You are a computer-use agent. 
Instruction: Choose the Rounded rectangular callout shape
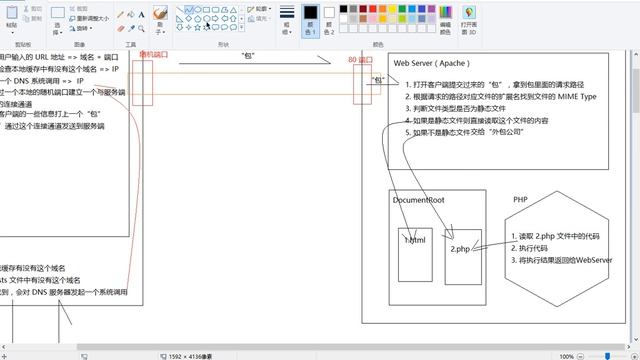tap(216, 28)
